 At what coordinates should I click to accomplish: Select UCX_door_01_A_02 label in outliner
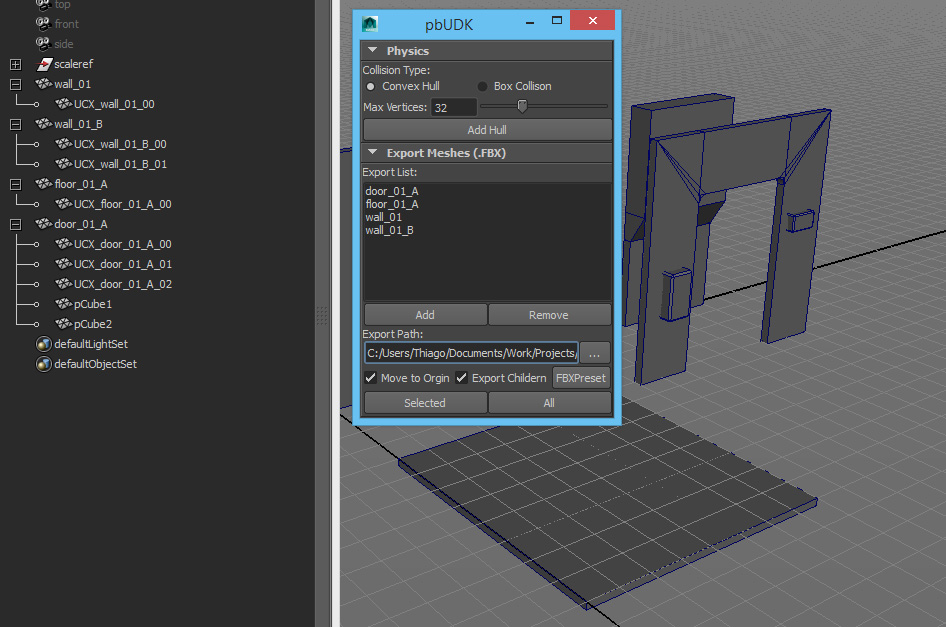coord(123,284)
